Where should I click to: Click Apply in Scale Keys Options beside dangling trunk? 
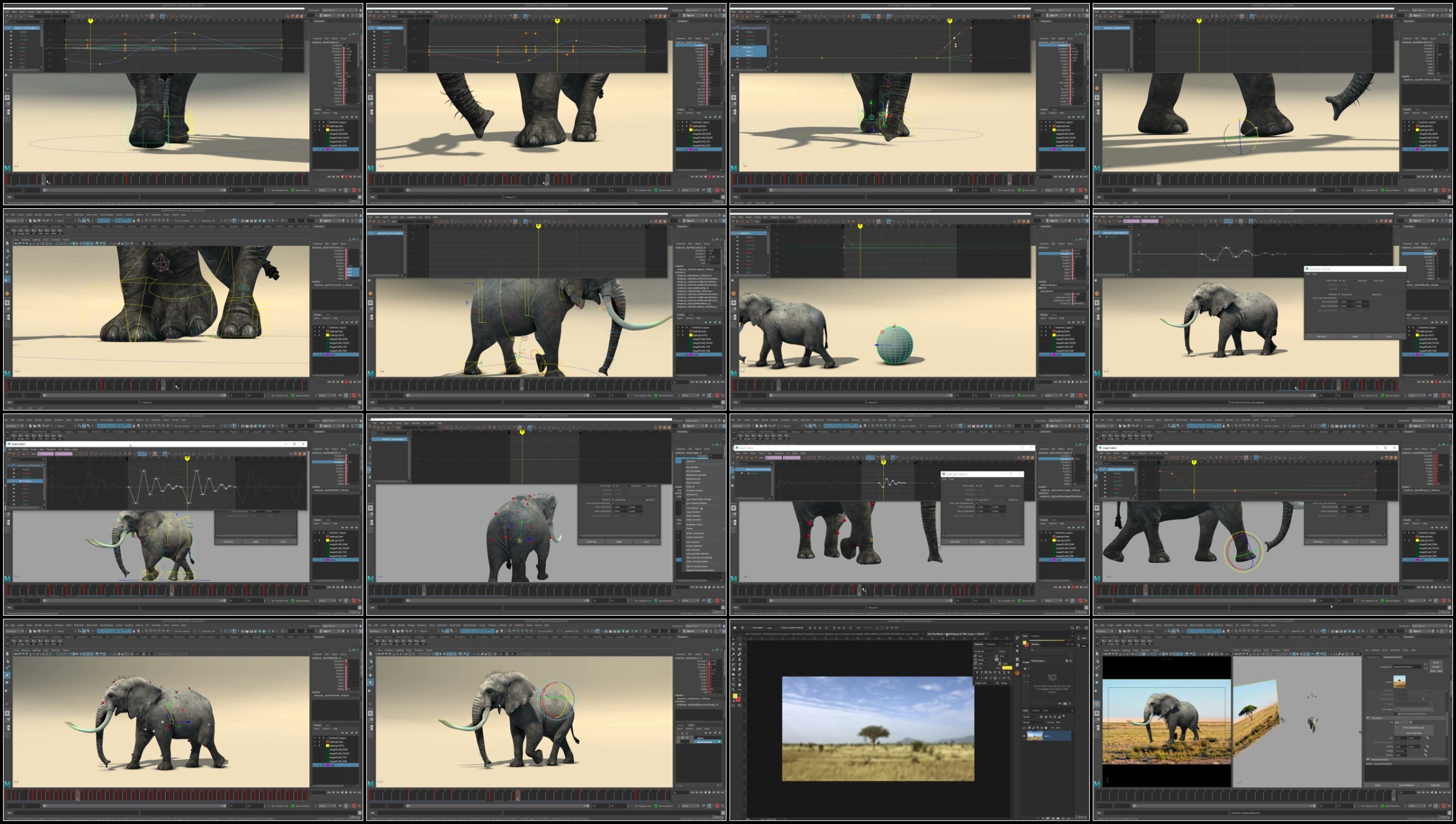[982, 541]
